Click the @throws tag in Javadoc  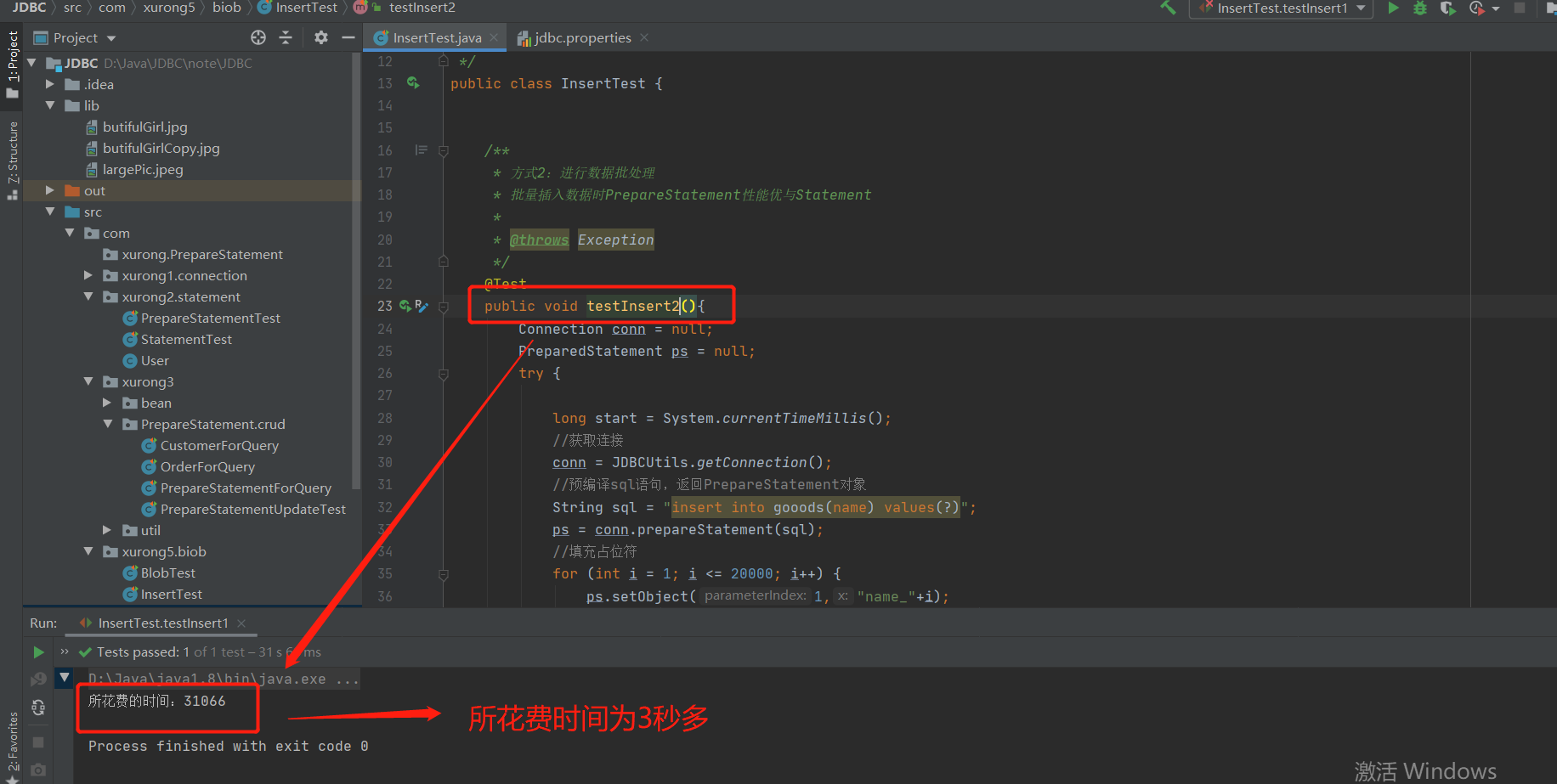[539, 240]
